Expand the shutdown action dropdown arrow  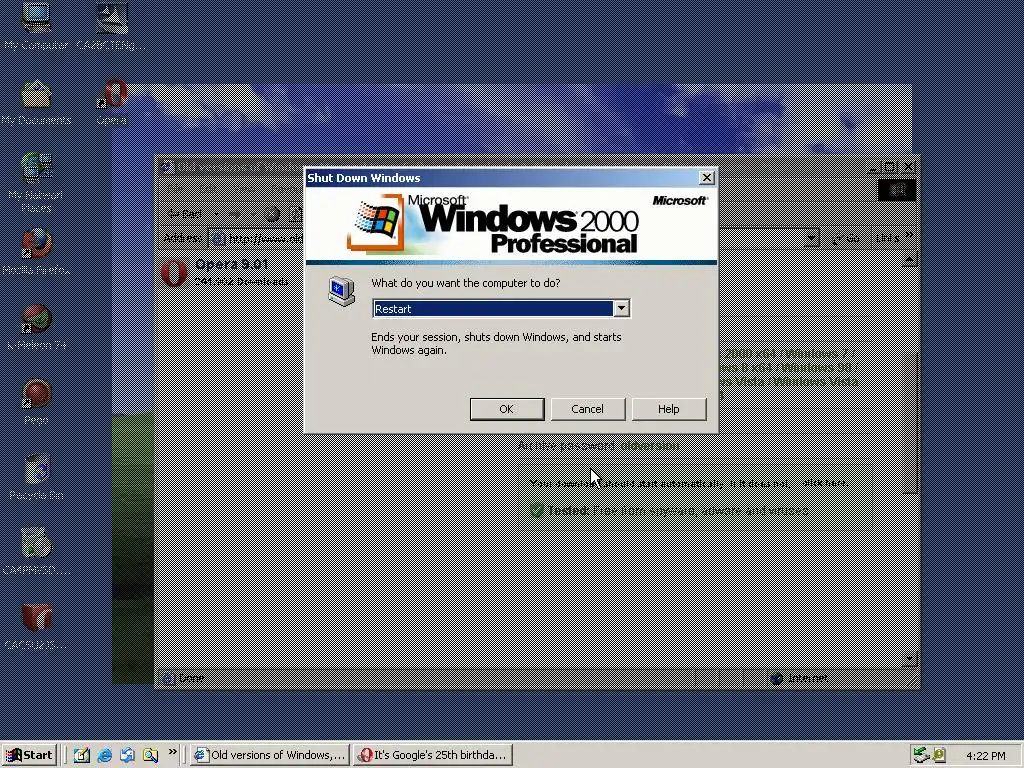click(621, 308)
